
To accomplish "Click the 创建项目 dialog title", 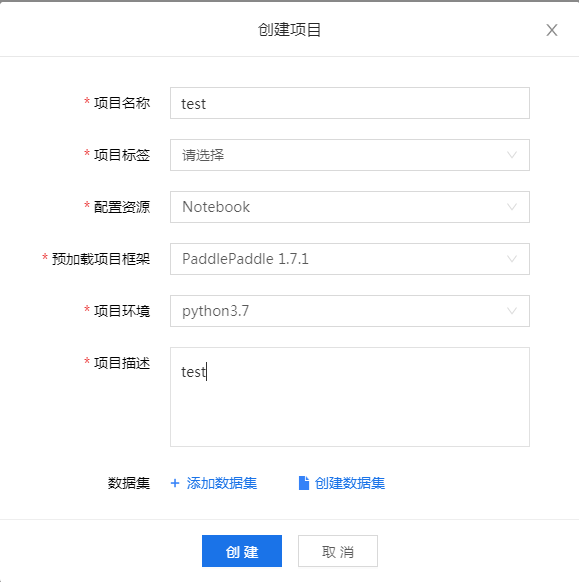I will (289, 30).
